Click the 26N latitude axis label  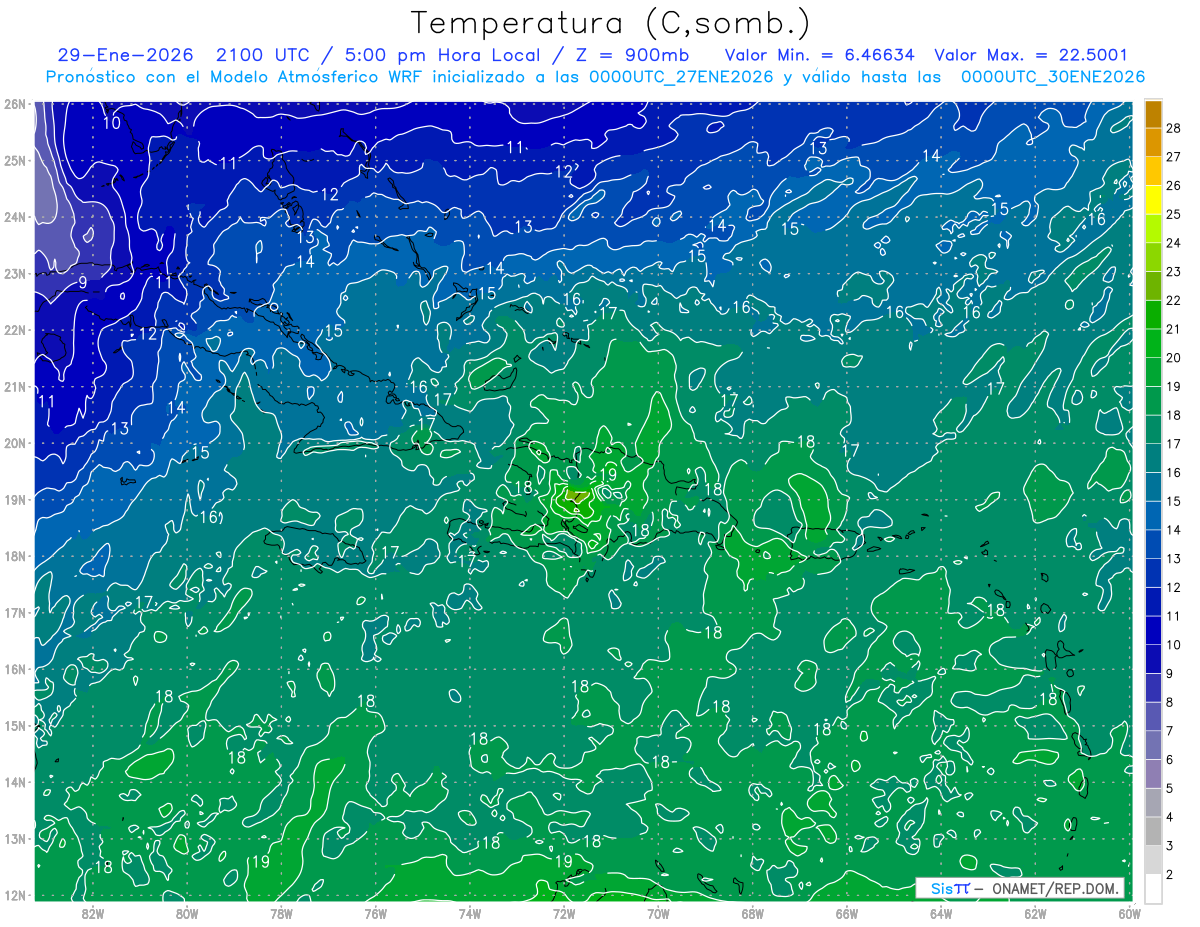point(14,104)
